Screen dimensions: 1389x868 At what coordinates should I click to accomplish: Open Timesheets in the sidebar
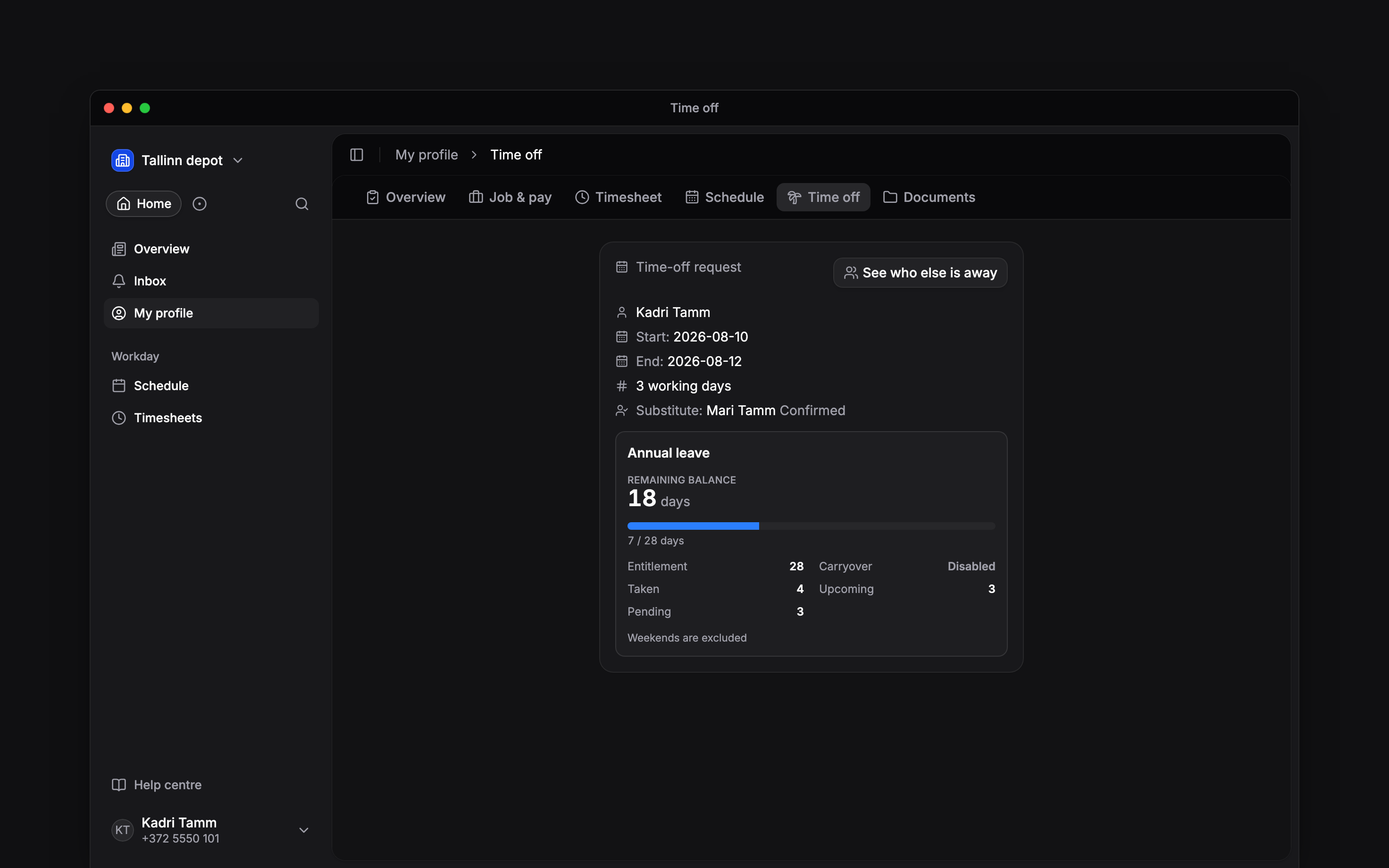(x=211, y=418)
